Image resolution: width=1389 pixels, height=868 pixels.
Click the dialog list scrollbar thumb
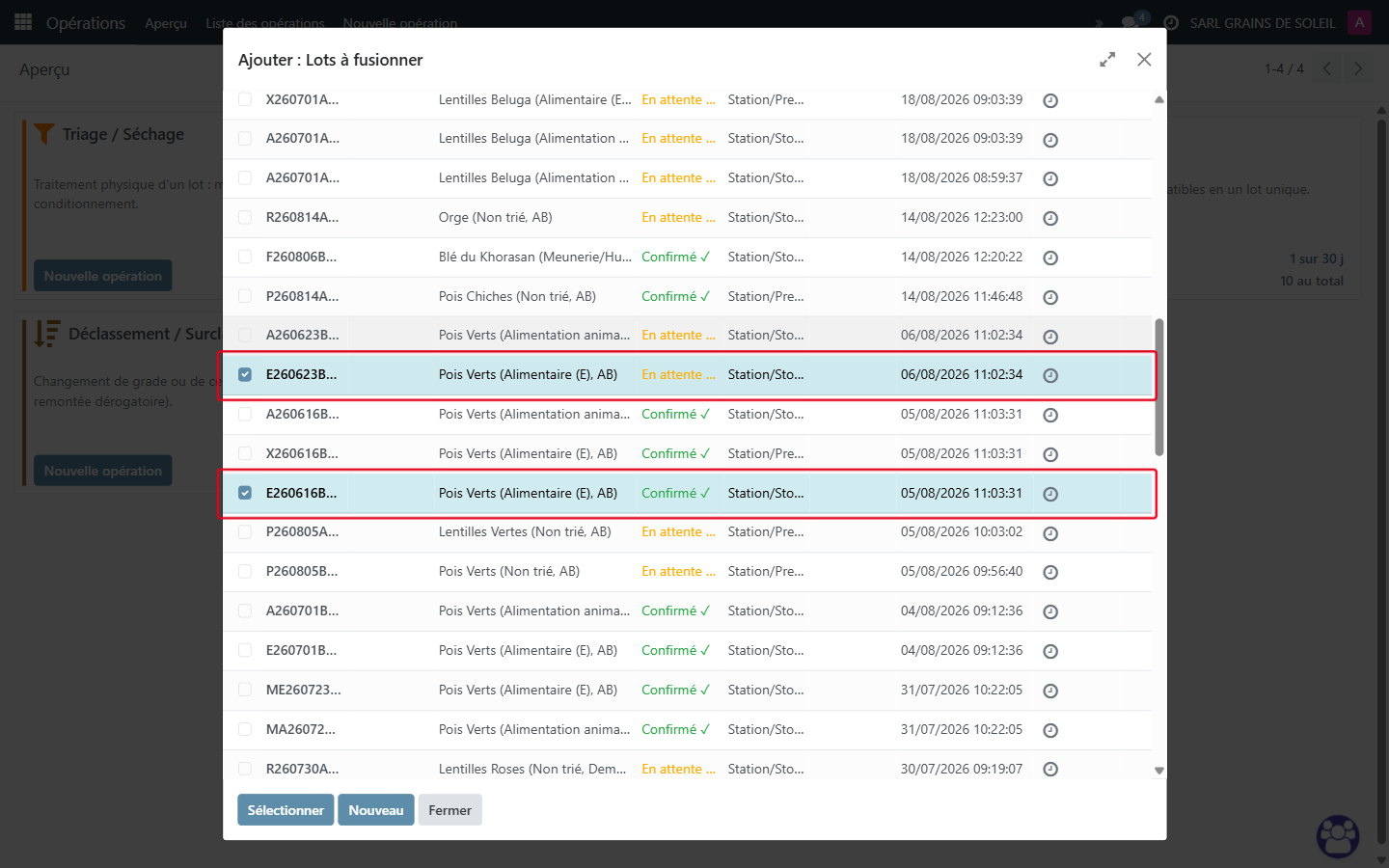point(1159,387)
